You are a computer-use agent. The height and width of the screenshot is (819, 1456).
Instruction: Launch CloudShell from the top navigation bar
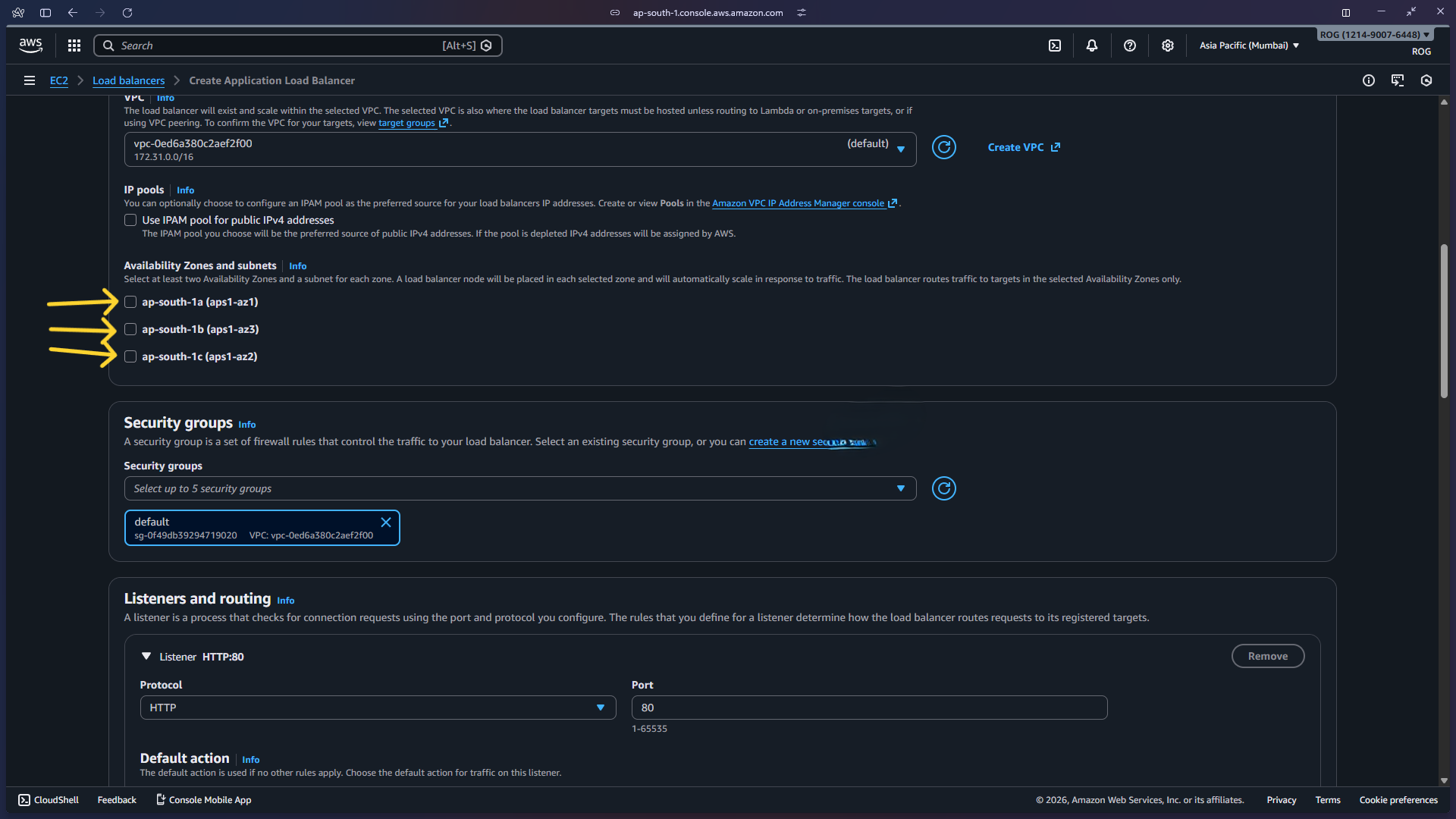pos(1054,45)
